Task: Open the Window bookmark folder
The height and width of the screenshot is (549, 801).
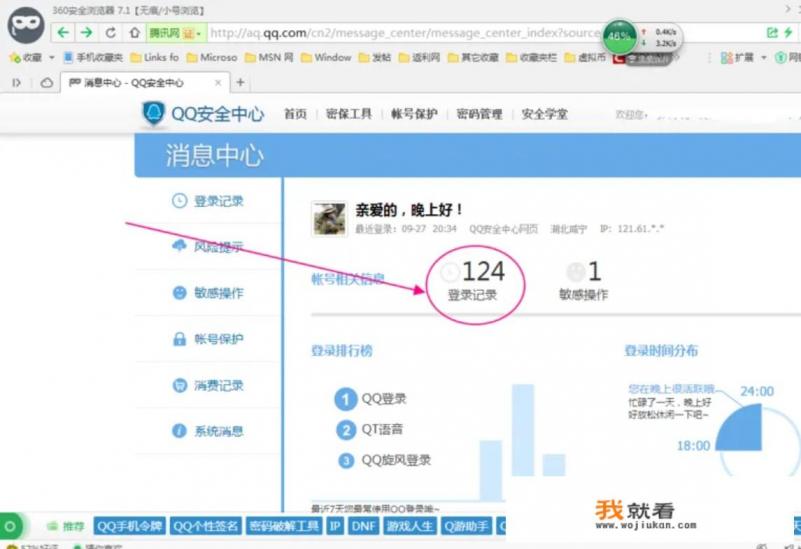Action: [326, 58]
